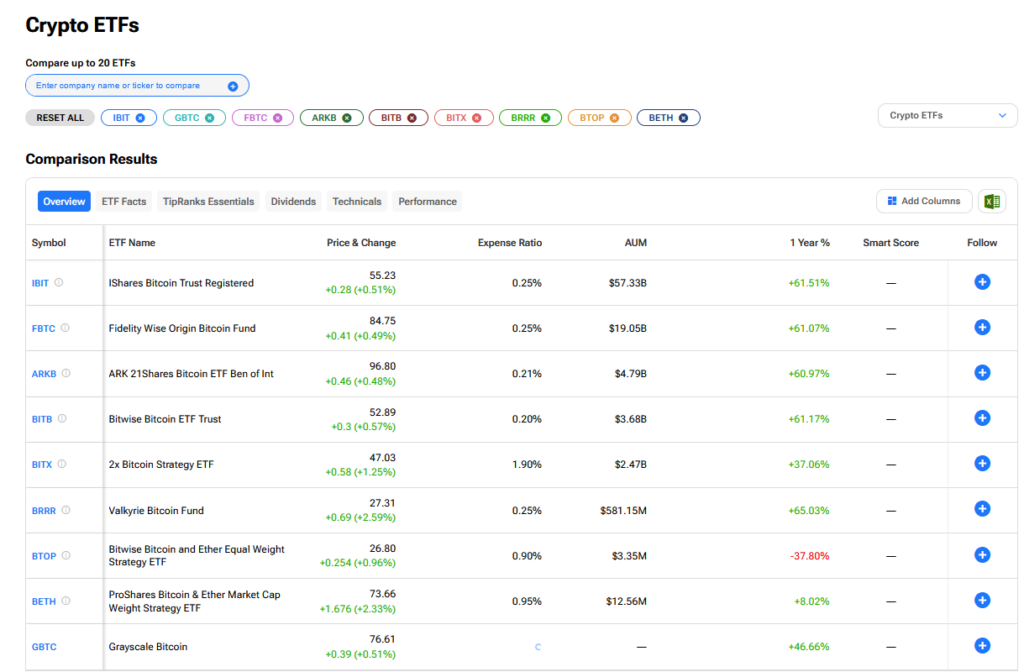Open the ARKB symbol link
Viewport: 1024px width, 672px height.
coord(44,374)
